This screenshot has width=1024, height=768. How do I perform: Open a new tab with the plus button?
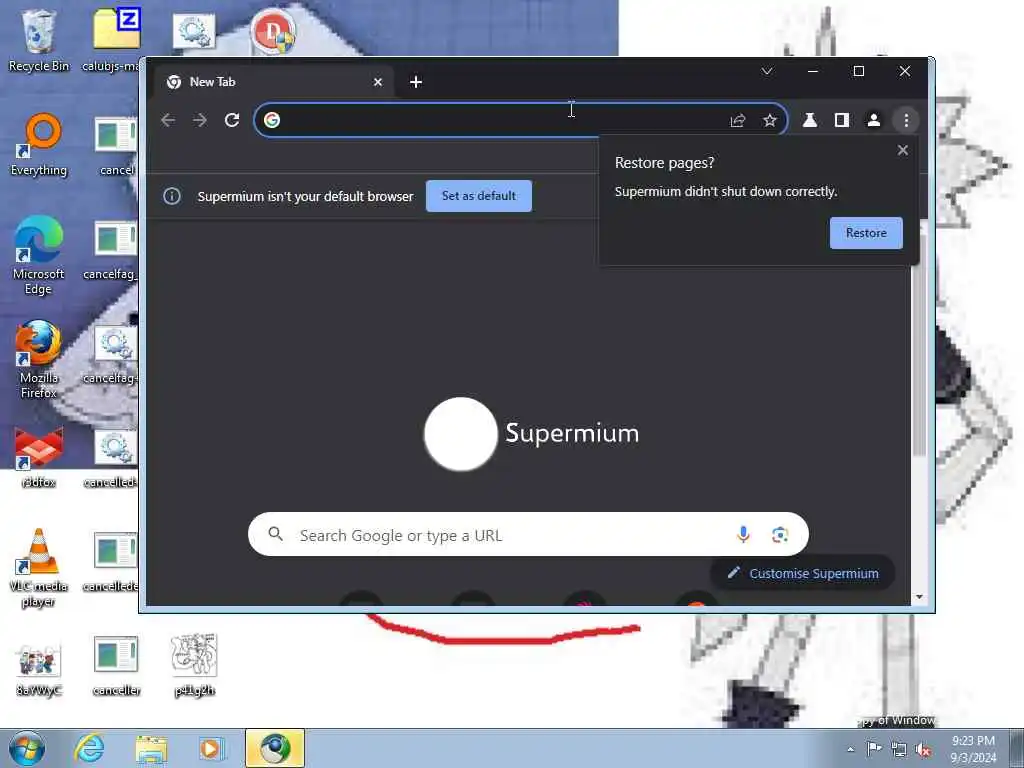pyautogui.click(x=416, y=82)
